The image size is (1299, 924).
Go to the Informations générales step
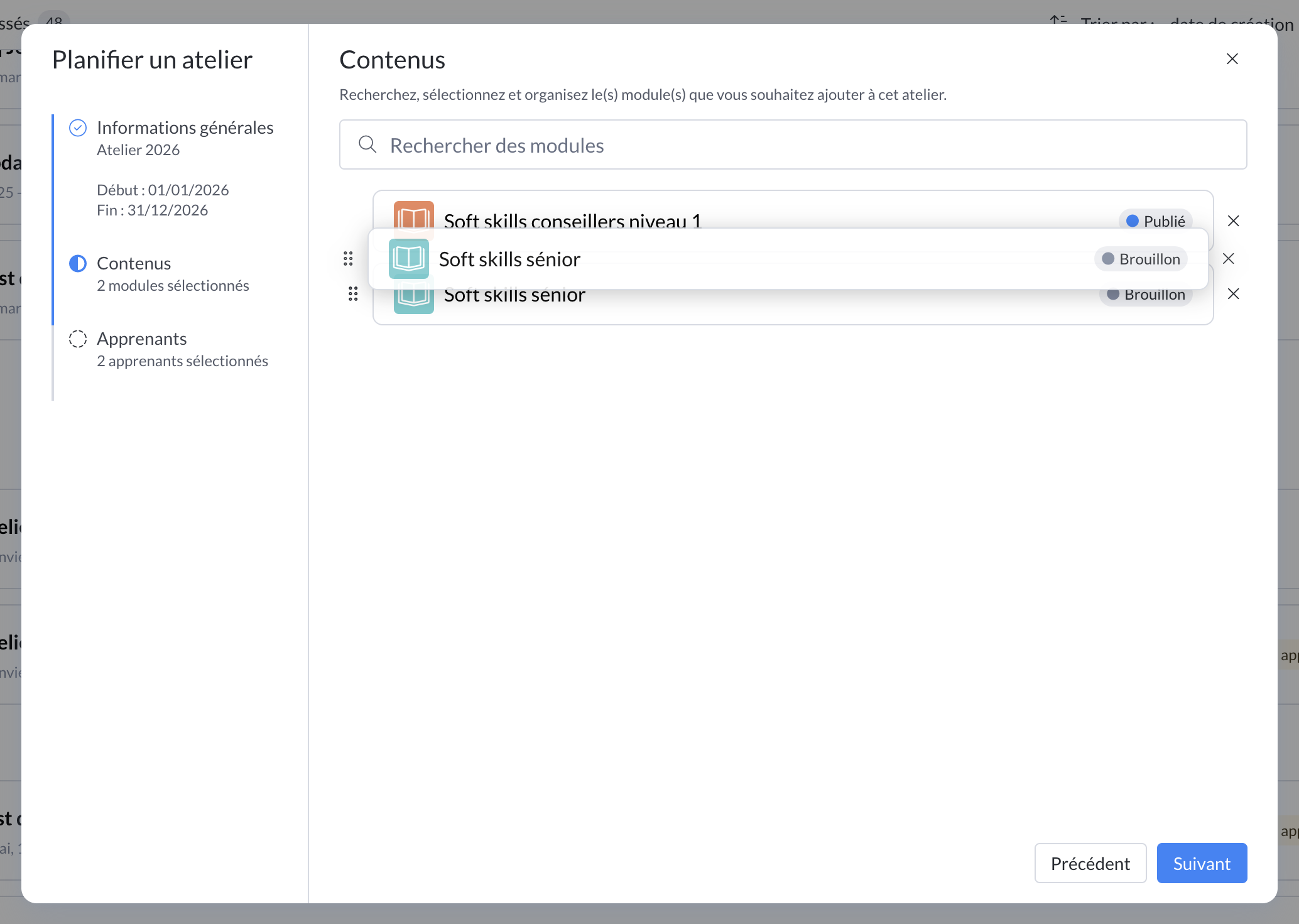pos(185,128)
